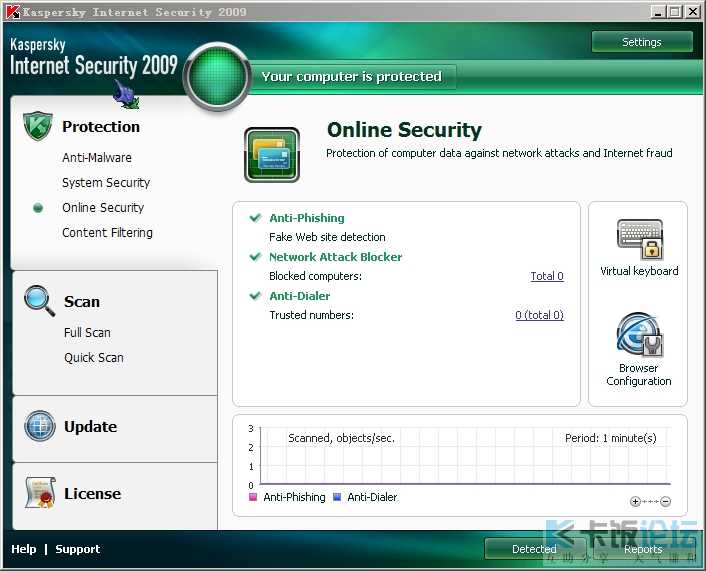This screenshot has height=571, width=706.
Task: Open the Browser Configuration icon
Action: (x=639, y=335)
